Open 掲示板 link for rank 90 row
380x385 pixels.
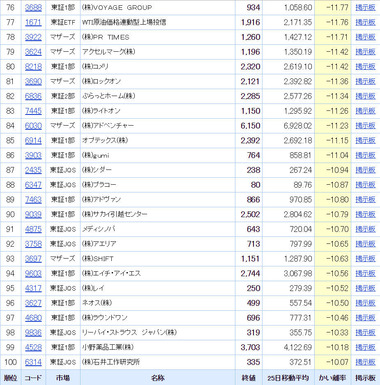point(365,214)
